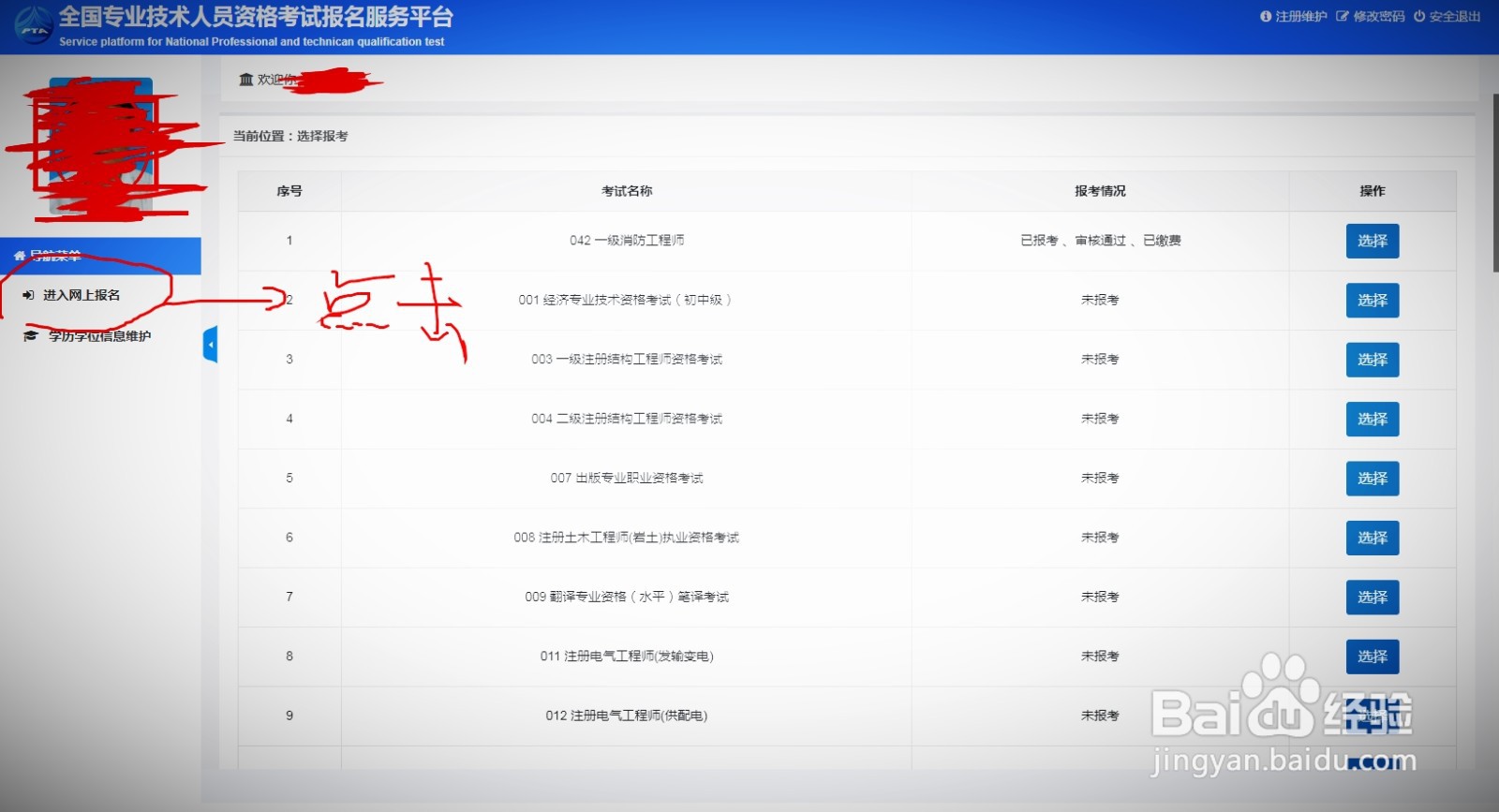Click breadcrumb 当前位置：选择报考
The image size is (1499, 812).
point(290,136)
